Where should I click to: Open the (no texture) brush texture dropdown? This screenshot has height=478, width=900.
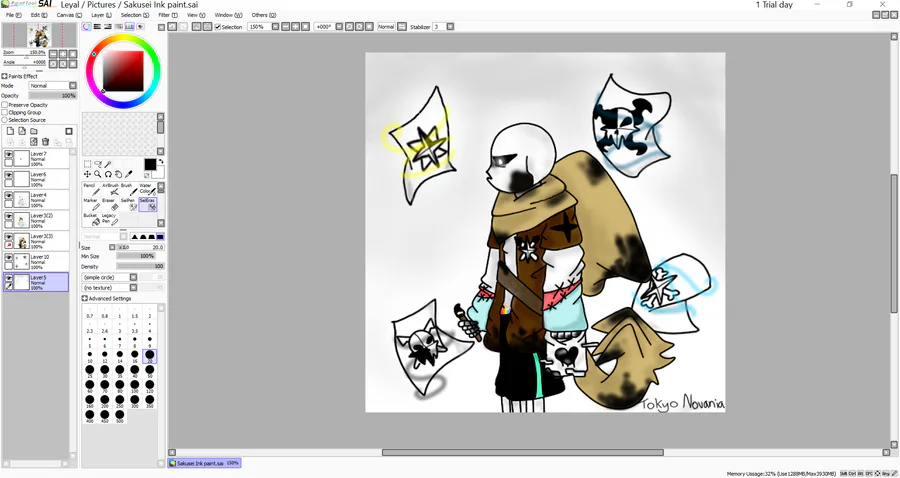(133, 287)
